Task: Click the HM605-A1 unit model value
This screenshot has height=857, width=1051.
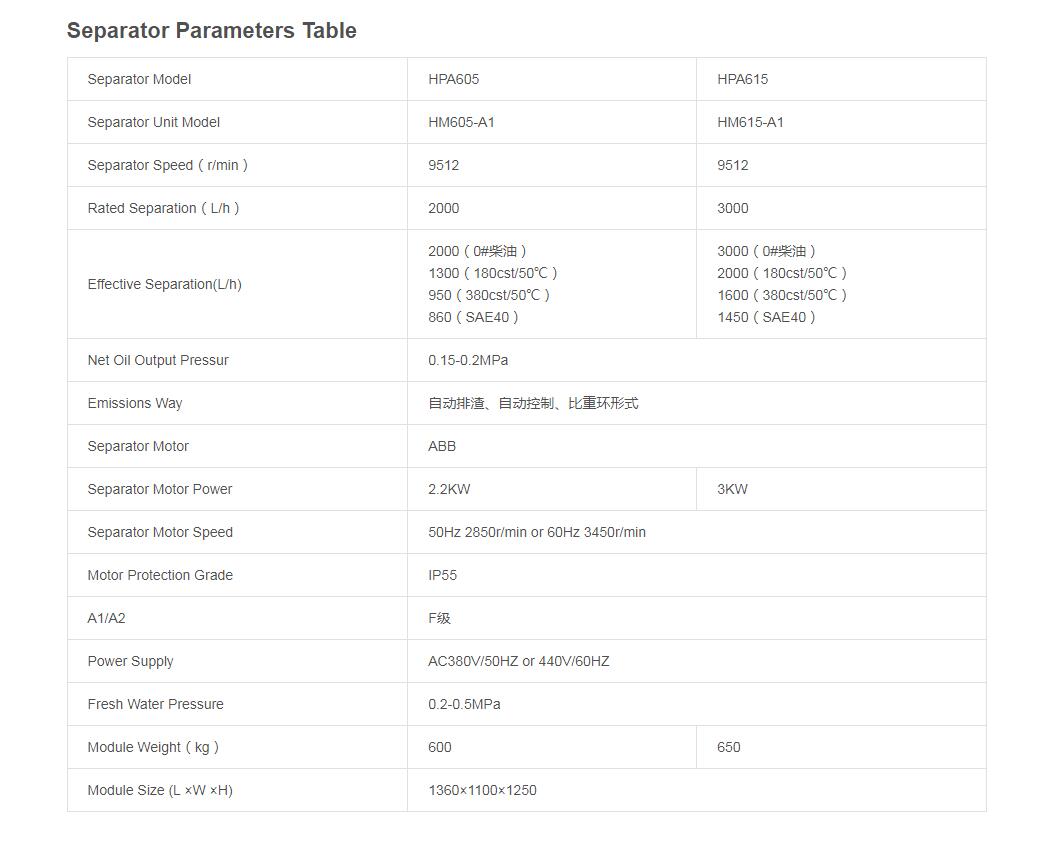Action: (461, 122)
